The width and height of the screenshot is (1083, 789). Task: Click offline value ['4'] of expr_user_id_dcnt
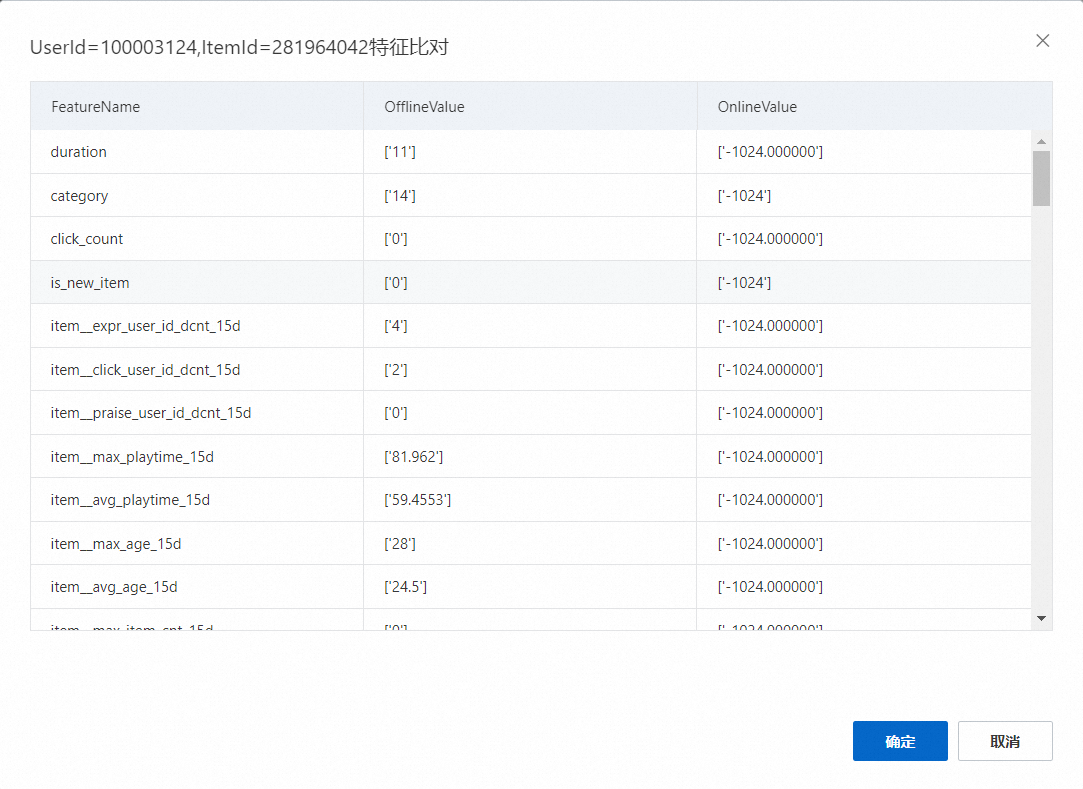click(x=396, y=326)
